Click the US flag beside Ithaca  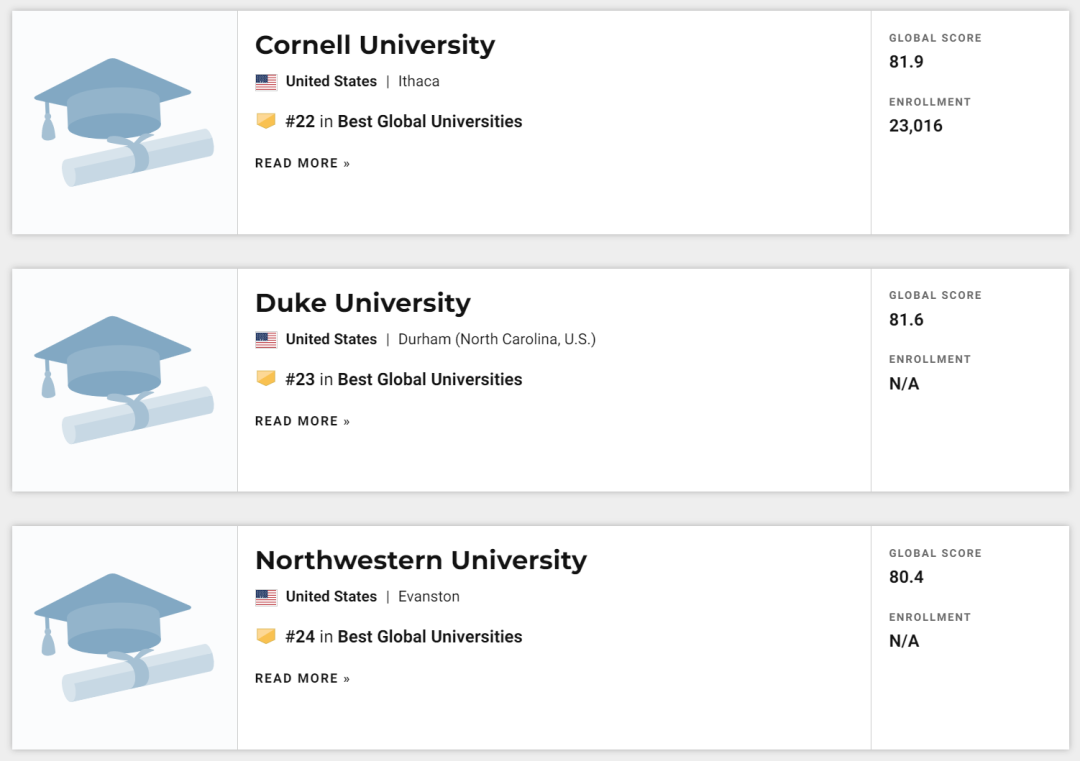(266, 82)
